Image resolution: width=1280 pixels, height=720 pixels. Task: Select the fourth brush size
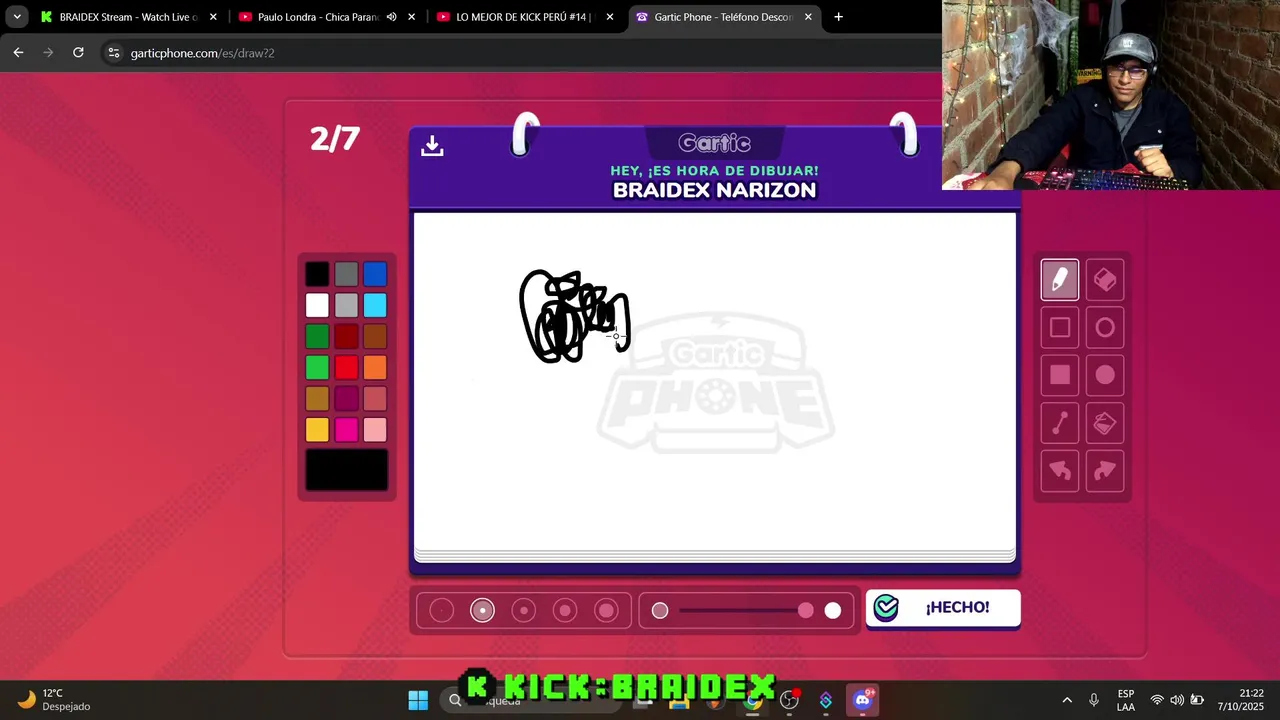click(x=565, y=610)
